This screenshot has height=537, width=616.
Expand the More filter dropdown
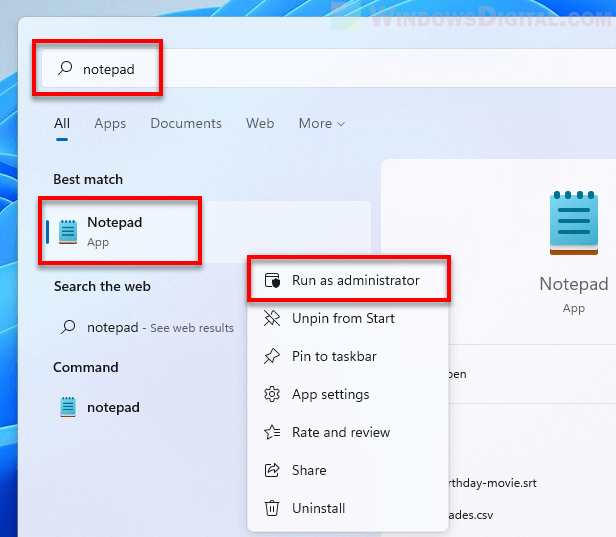pyautogui.click(x=322, y=123)
